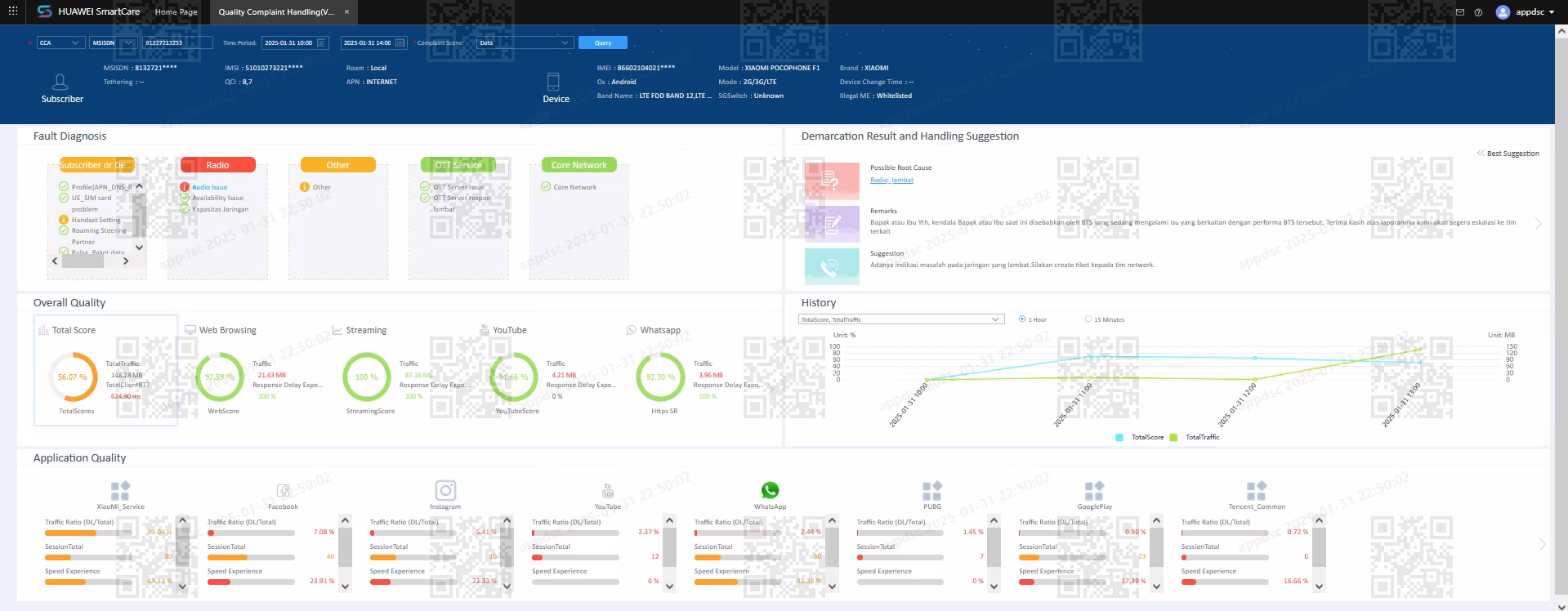Click the MSISDN number input field

pyautogui.click(x=177, y=42)
